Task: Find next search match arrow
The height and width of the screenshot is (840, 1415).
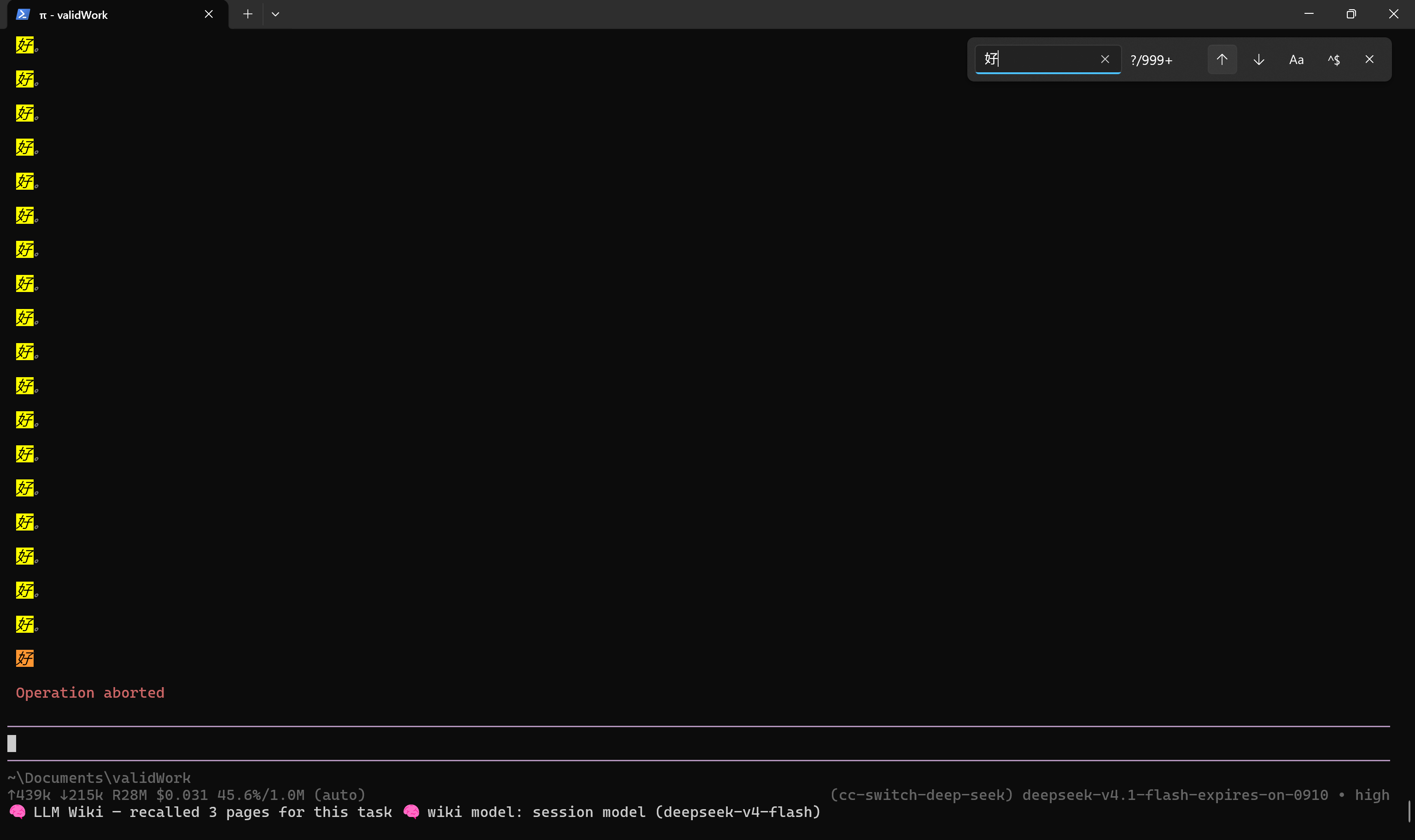Action: (x=1259, y=59)
